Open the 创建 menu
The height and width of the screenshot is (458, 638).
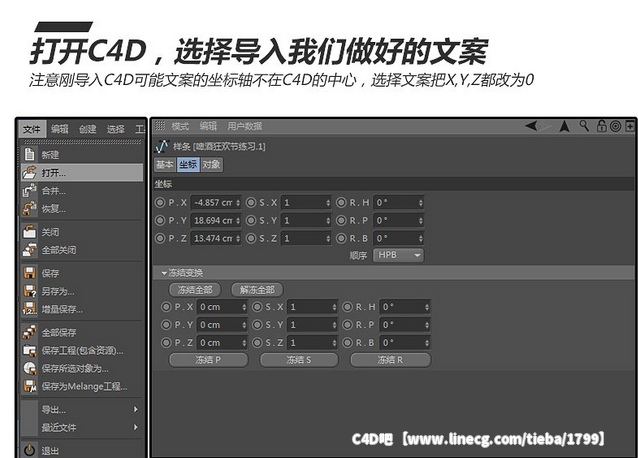(87, 129)
